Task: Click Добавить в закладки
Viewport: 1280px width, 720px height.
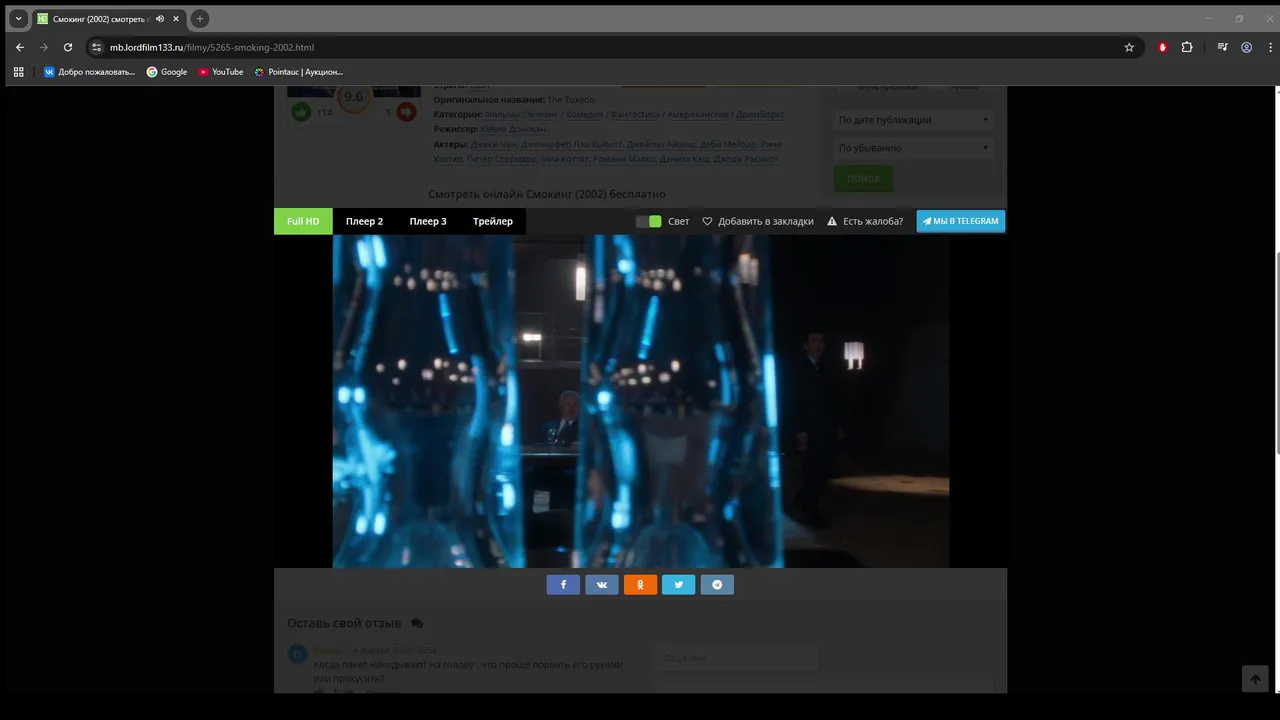Action: point(766,221)
